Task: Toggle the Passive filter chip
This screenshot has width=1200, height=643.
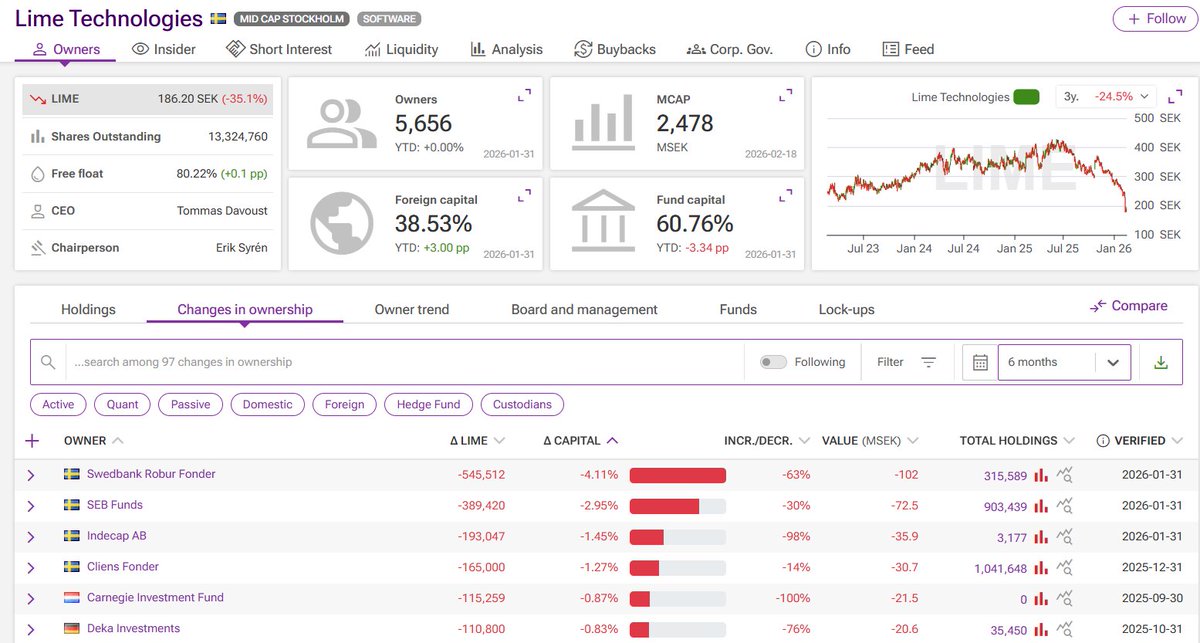Action: coord(190,405)
